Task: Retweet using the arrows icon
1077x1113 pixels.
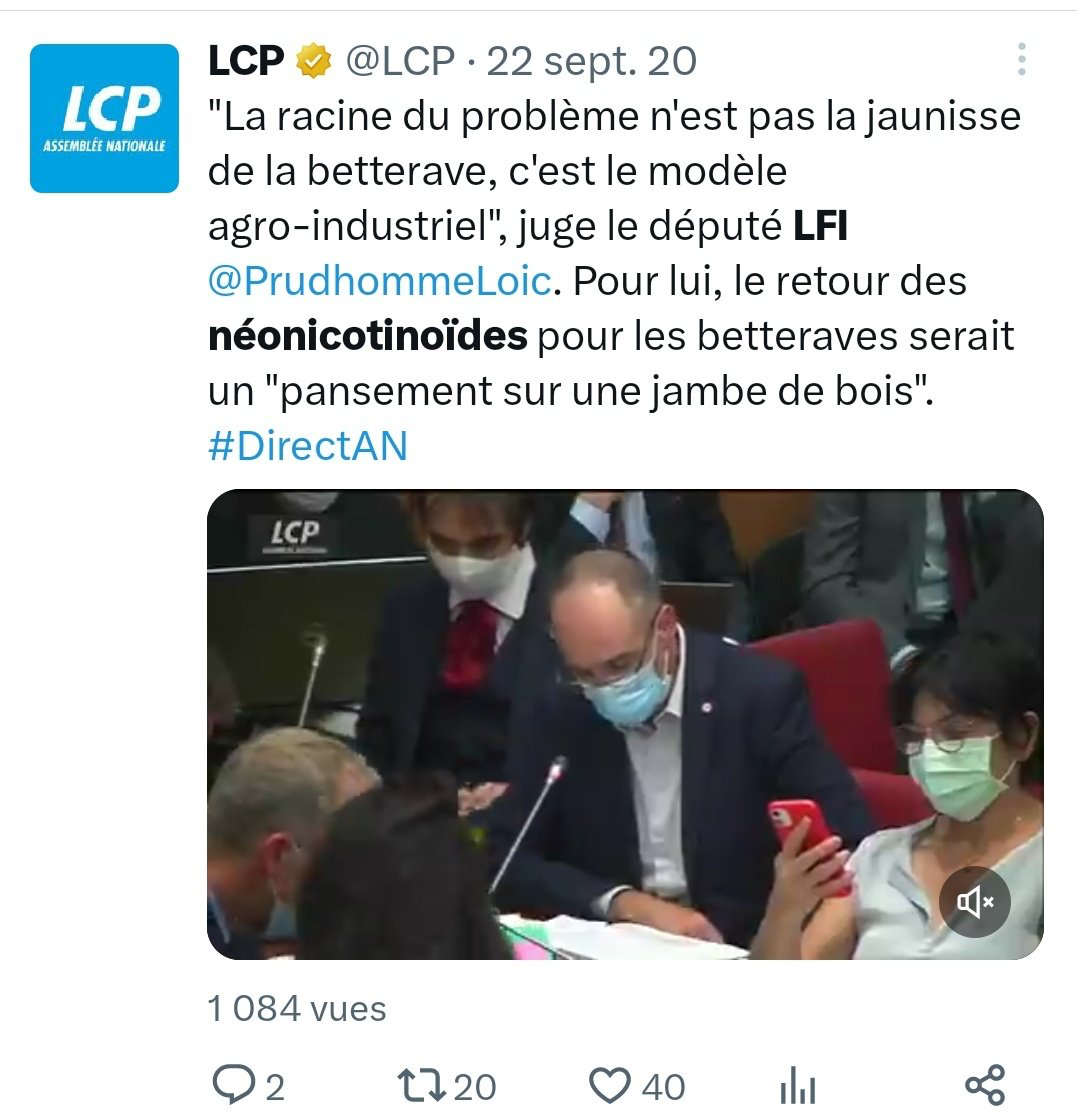Action: coord(421,1085)
